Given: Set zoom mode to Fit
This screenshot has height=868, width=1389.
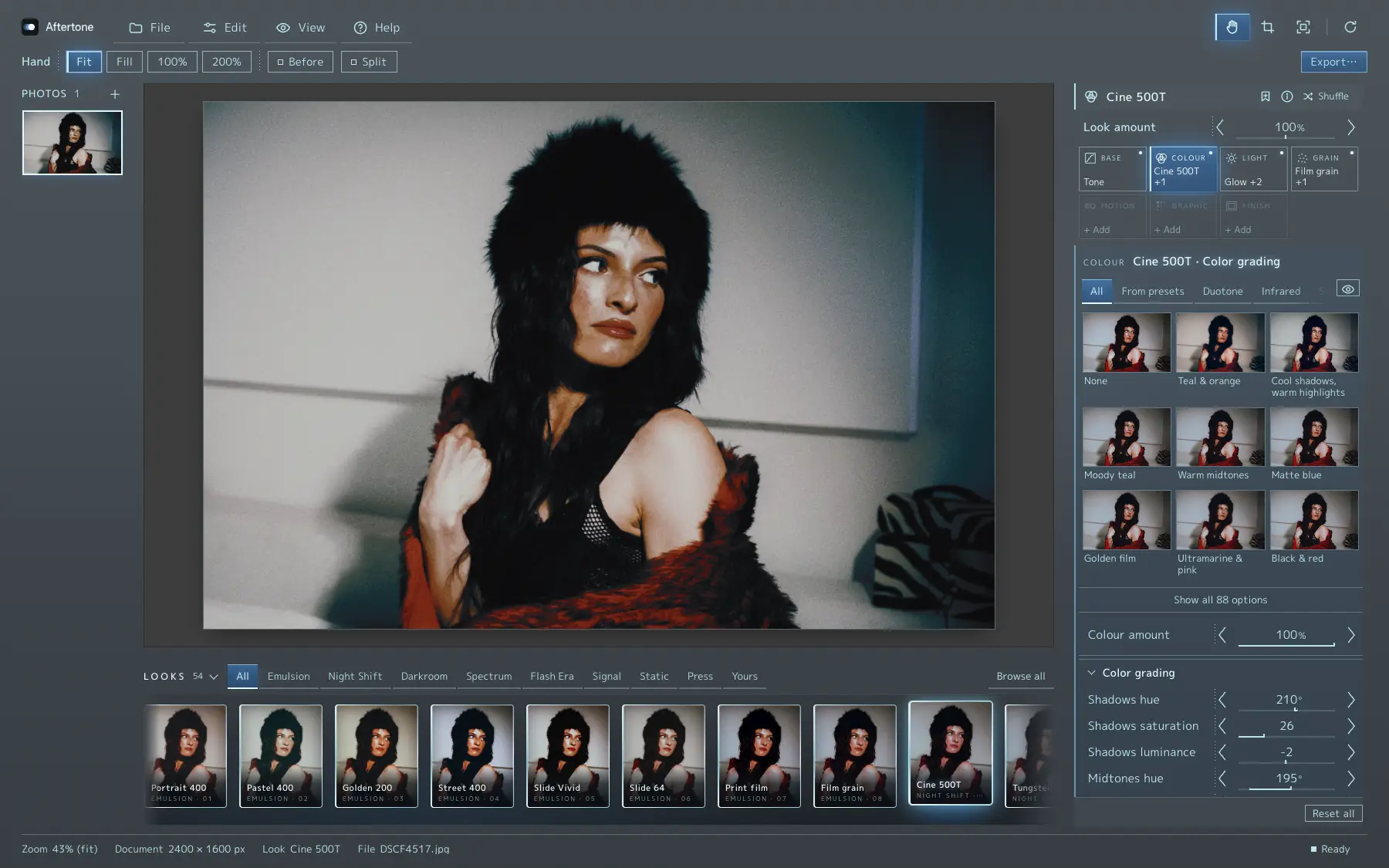Looking at the screenshot, I should (84, 62).
